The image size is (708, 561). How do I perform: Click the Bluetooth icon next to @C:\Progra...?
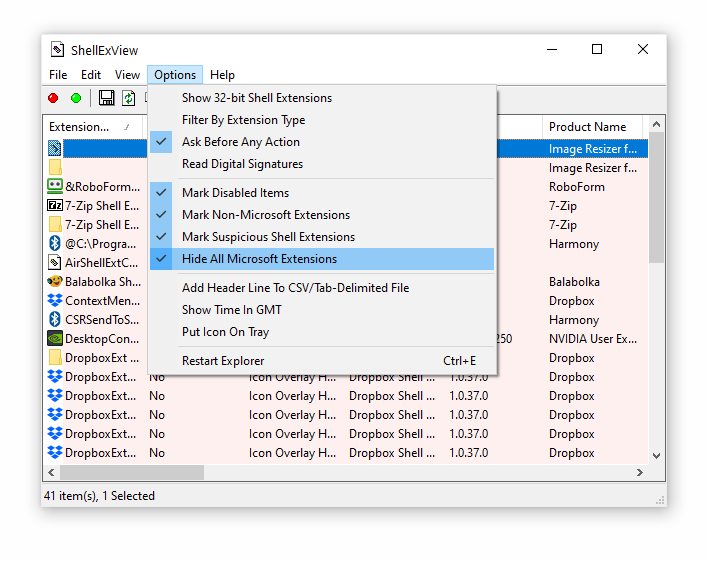[x=55, y=243]
